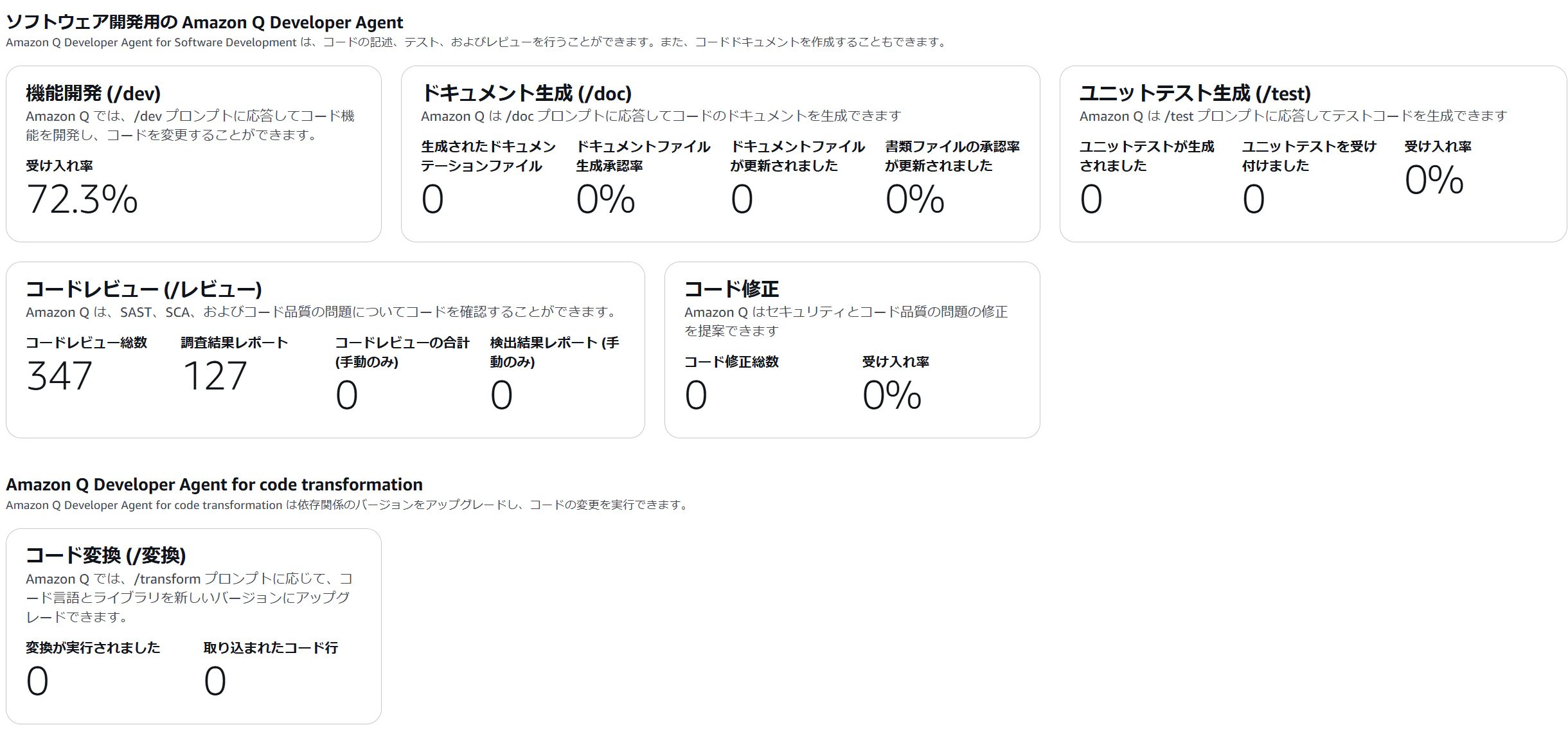Select the 0 under "生成されたドキュメンテーションファイル"
The width and height of the screenshot is (1568, 734).
click(432, 199)
